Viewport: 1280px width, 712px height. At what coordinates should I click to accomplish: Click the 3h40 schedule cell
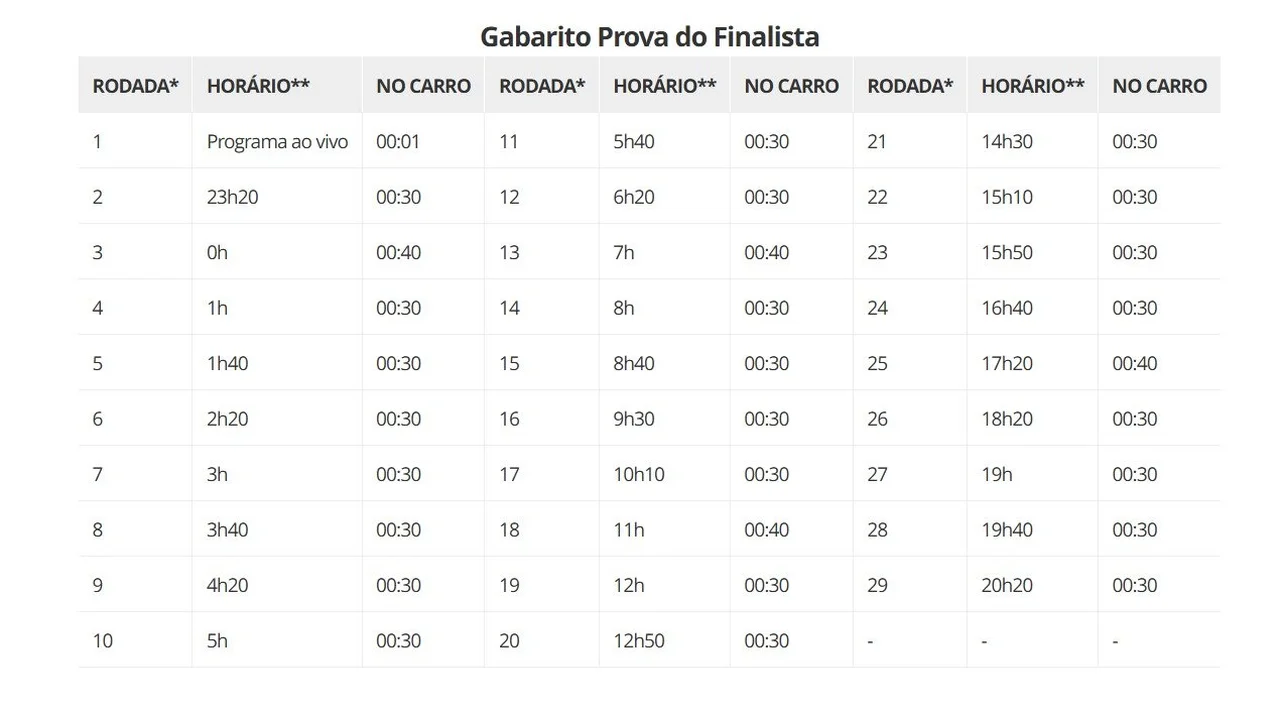(x=227, y=530)
